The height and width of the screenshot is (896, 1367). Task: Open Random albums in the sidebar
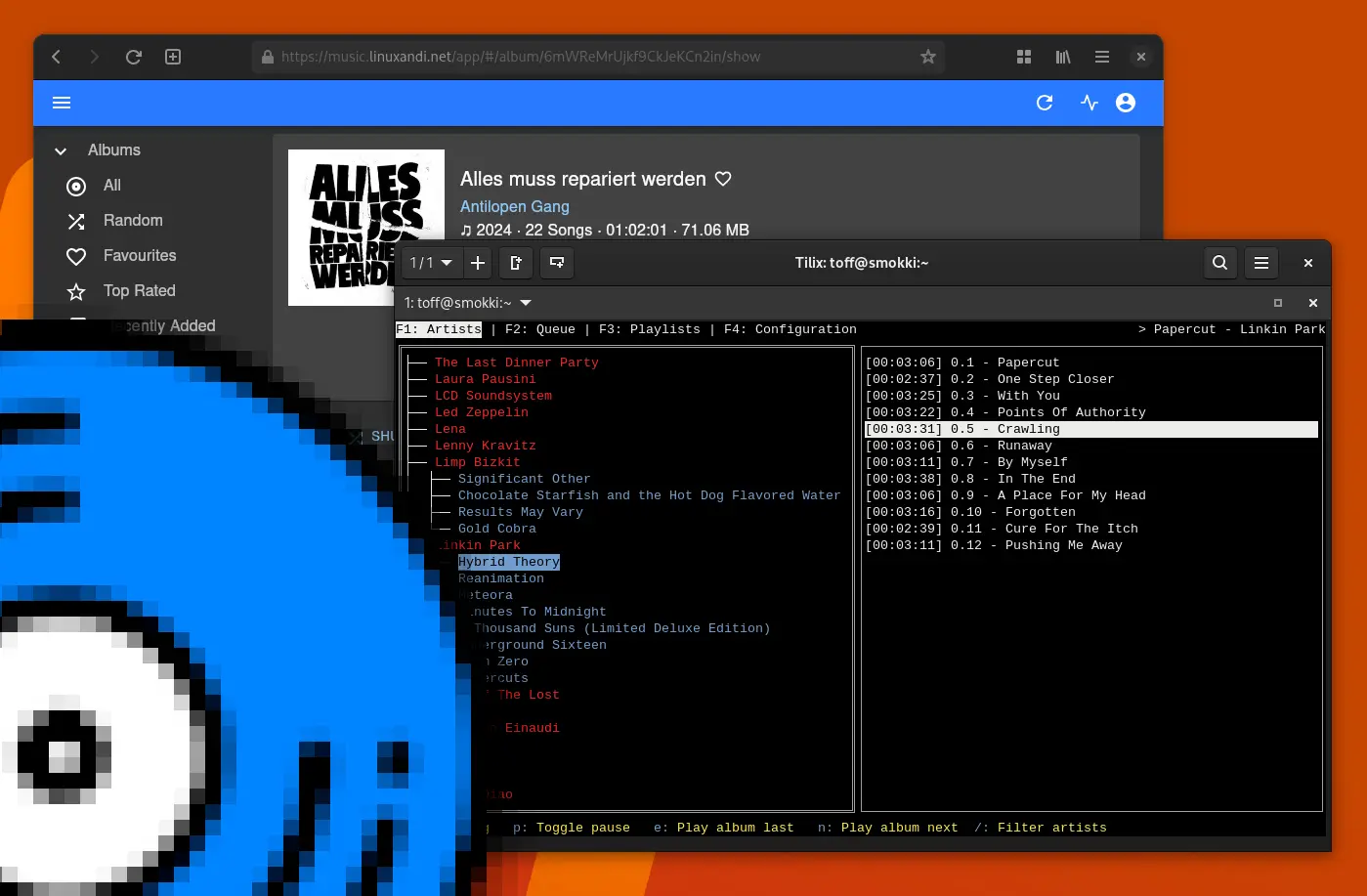(133, 221)
